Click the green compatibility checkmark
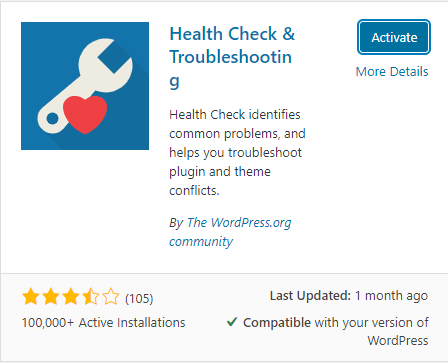This screenshot has height=363, width=448. click(x=232, y=322)
